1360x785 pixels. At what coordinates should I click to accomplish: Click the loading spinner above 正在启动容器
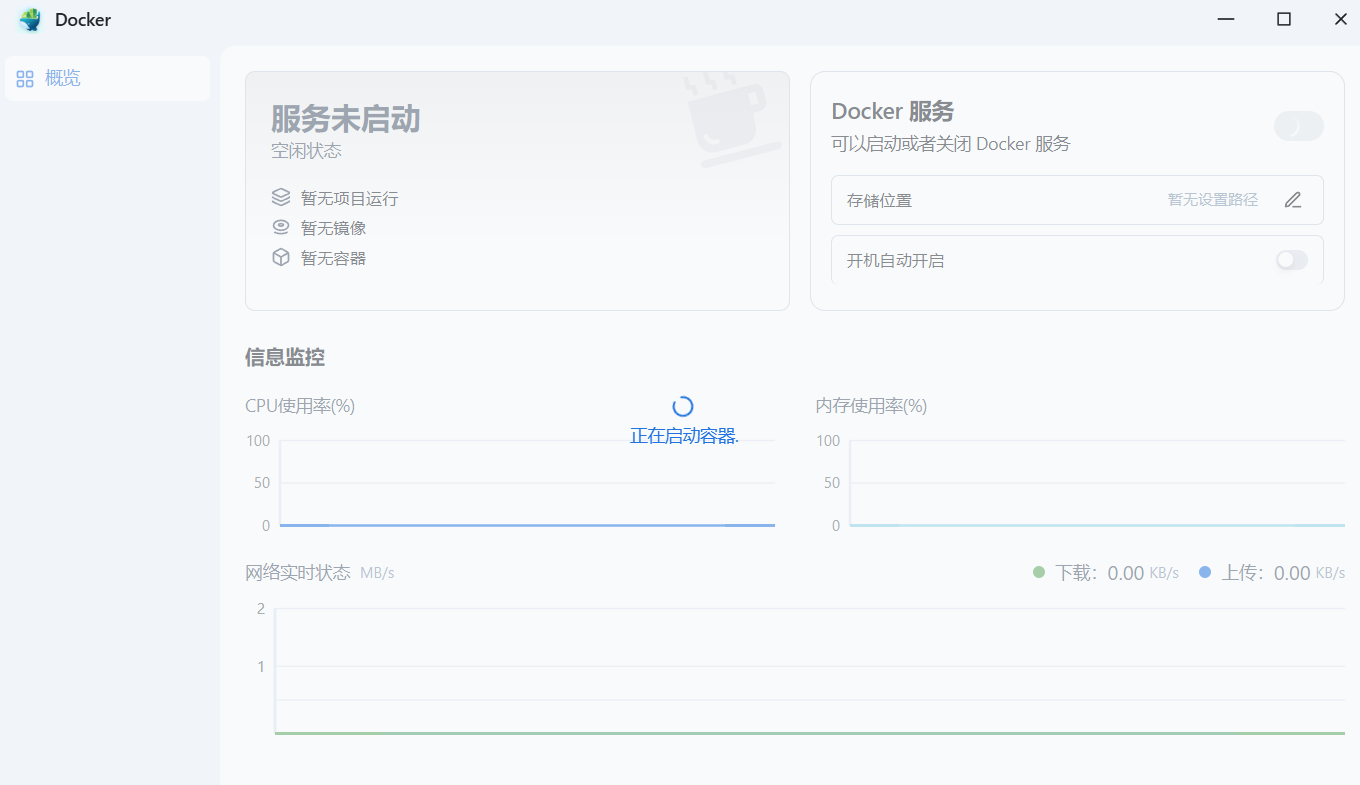coord(683,406)
